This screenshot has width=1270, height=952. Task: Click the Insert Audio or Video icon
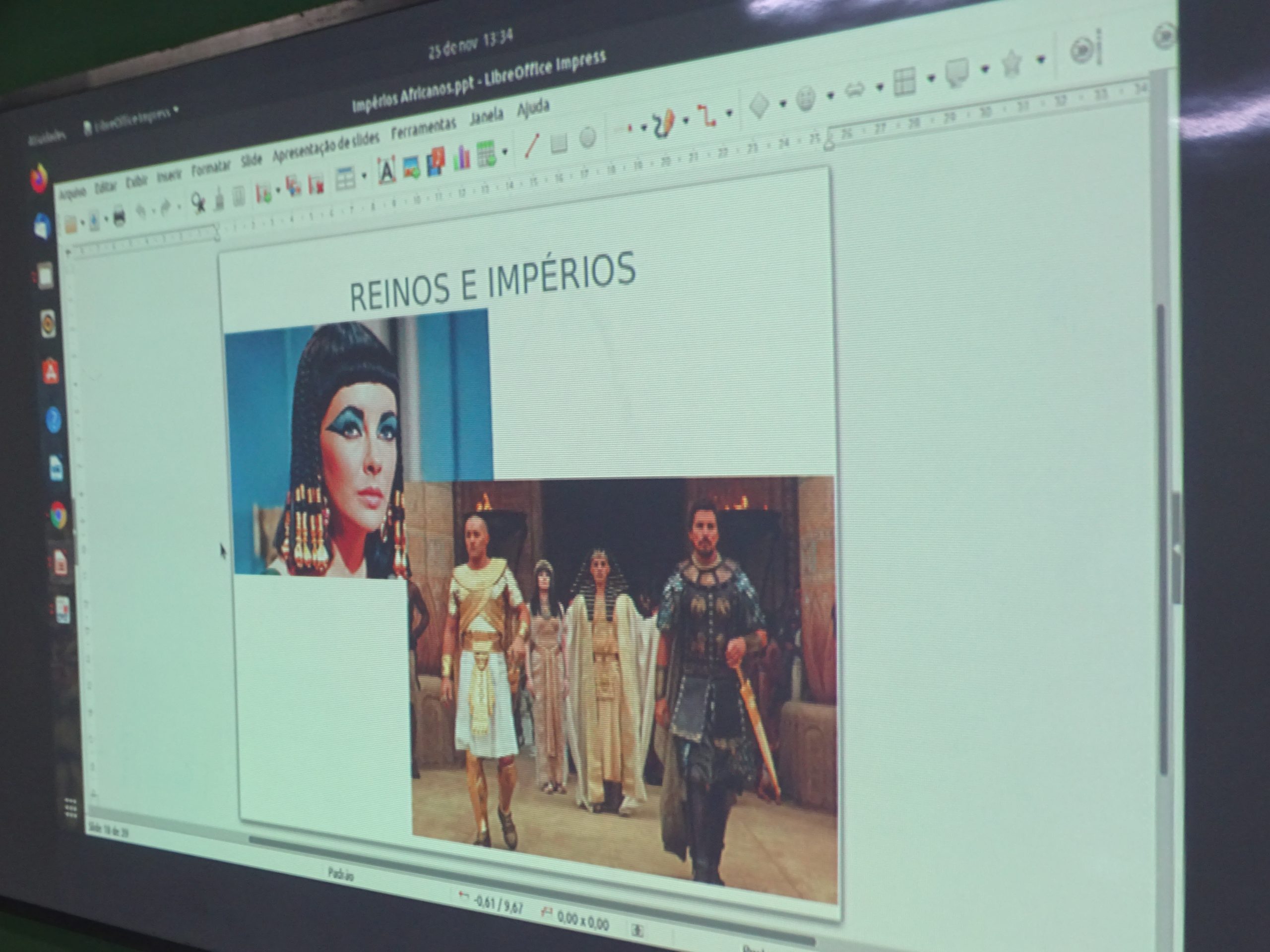point(437,161)
